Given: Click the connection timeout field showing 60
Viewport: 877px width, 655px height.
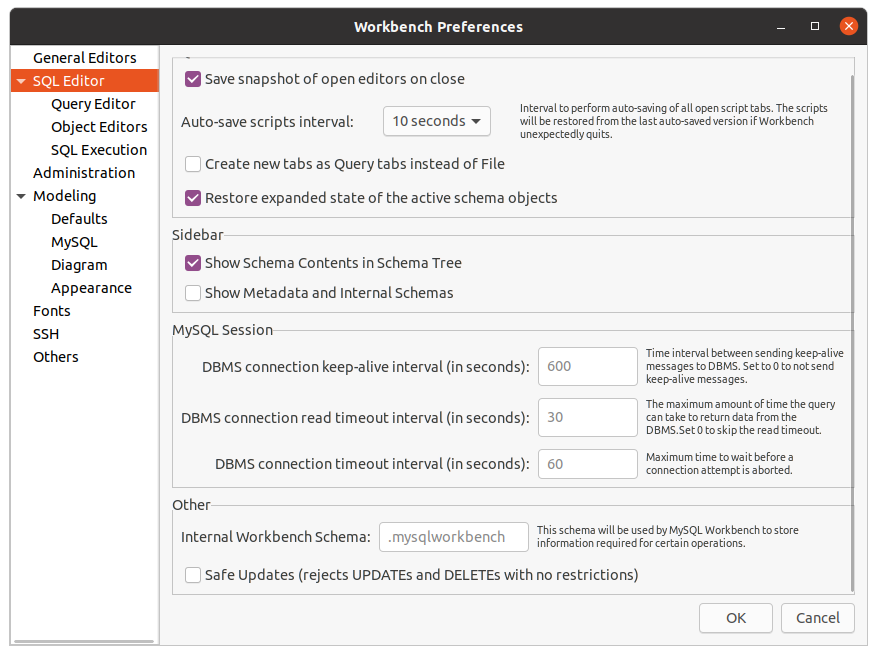Looking at the screenshot, I should (x=587, y=464).
